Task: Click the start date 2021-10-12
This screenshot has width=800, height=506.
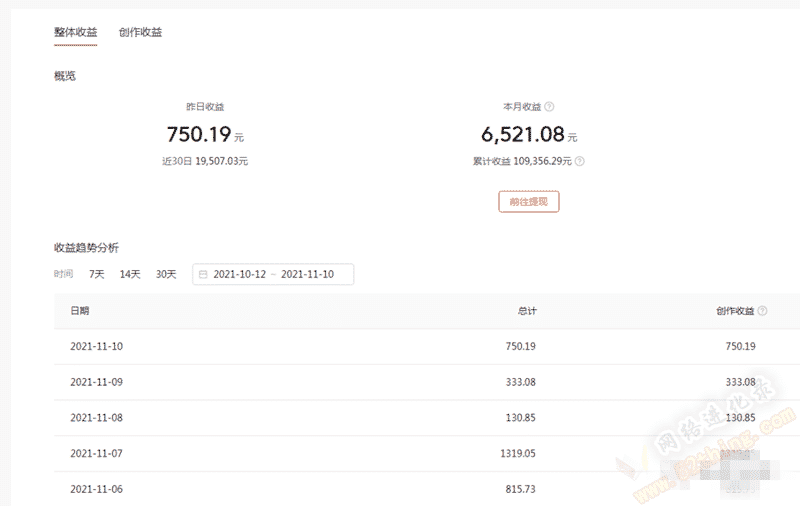Action: (x=240, y=274)
